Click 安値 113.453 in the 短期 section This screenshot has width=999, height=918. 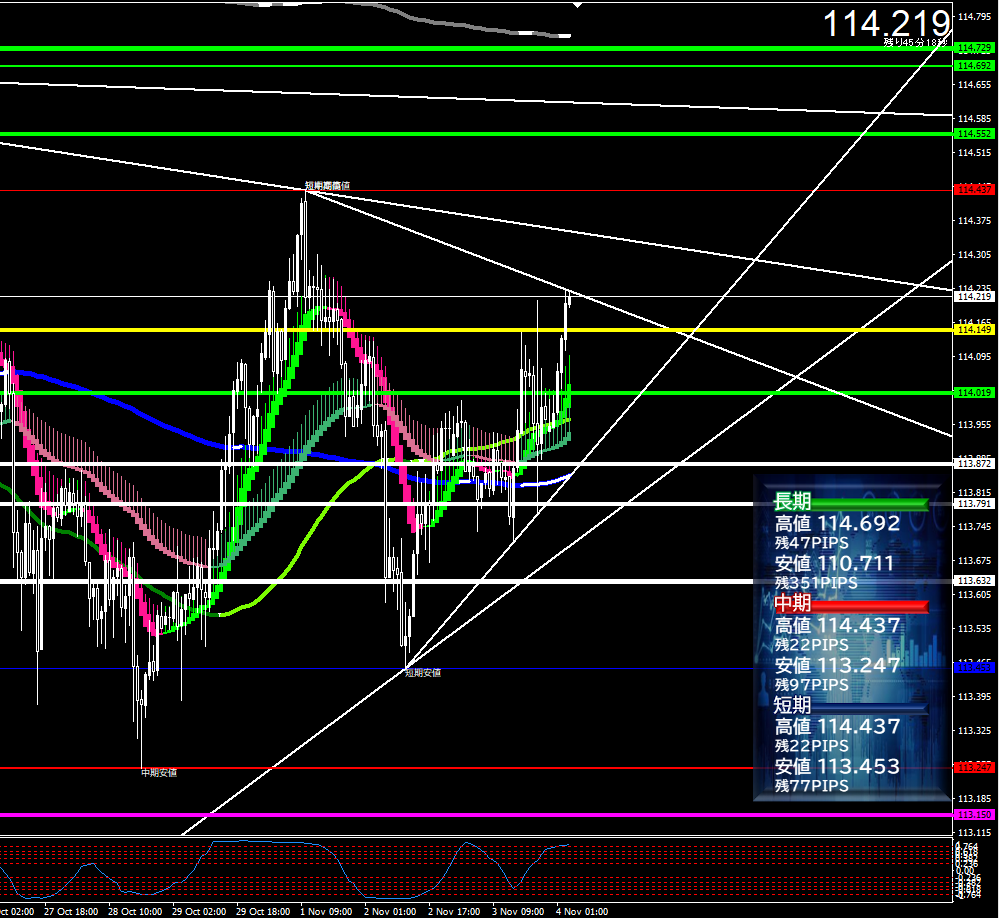coord(837,766)
